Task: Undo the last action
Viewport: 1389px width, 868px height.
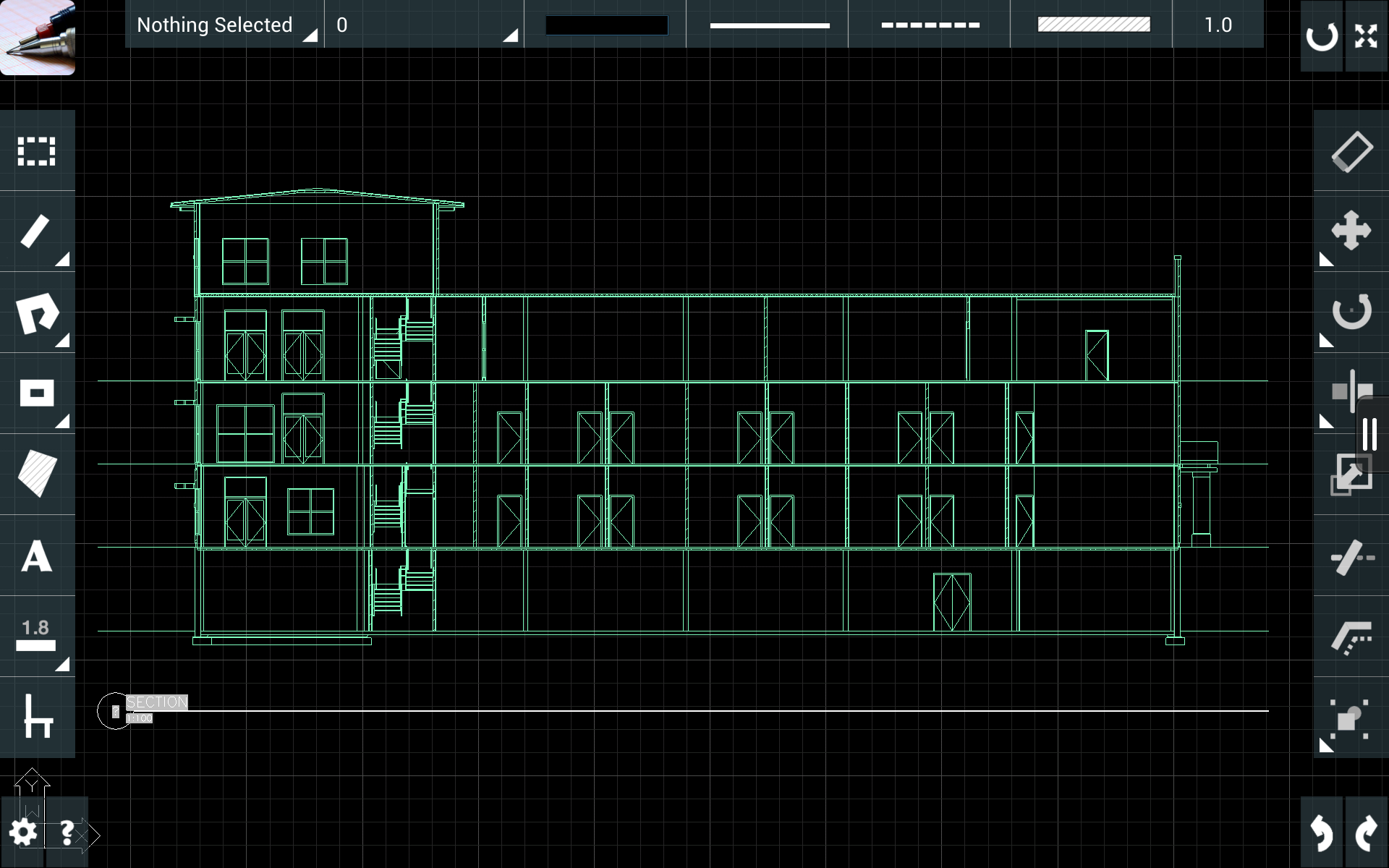Action: point(1321,833)
